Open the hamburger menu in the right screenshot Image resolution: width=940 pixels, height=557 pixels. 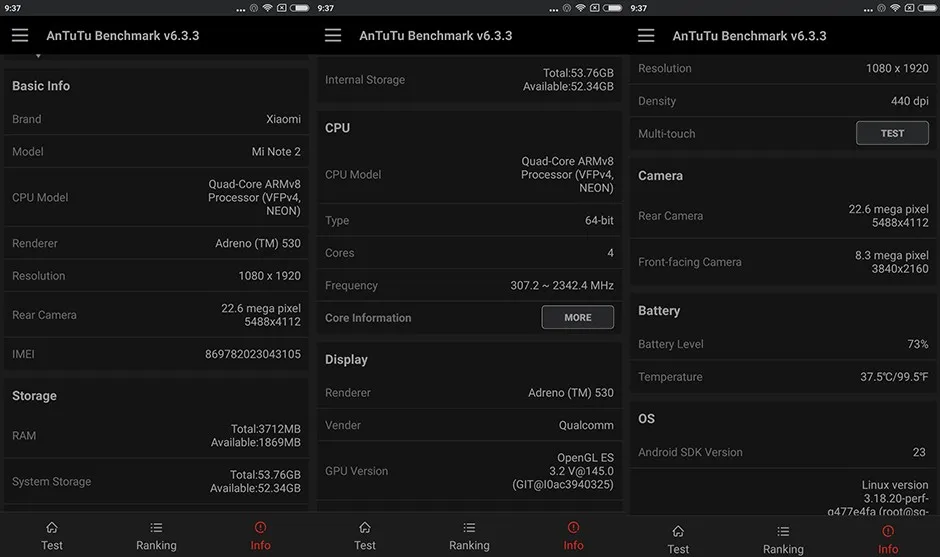click(x=646, y=35)
